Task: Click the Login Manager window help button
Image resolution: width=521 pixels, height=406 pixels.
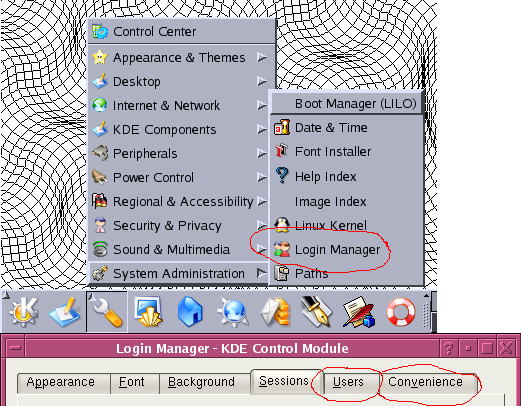Action: (449, 349)
